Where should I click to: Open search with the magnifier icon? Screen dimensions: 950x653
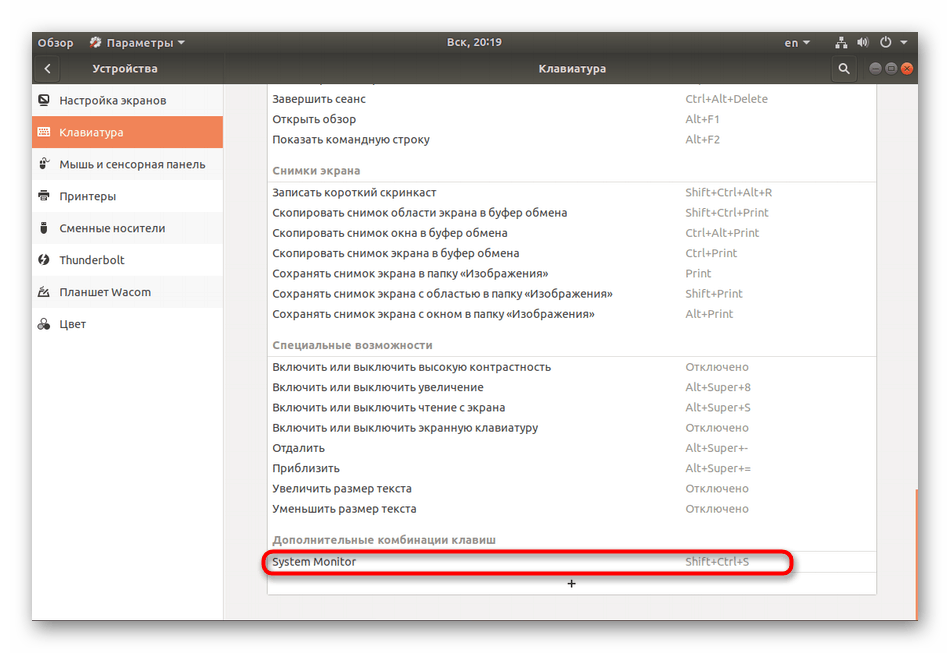843,68
